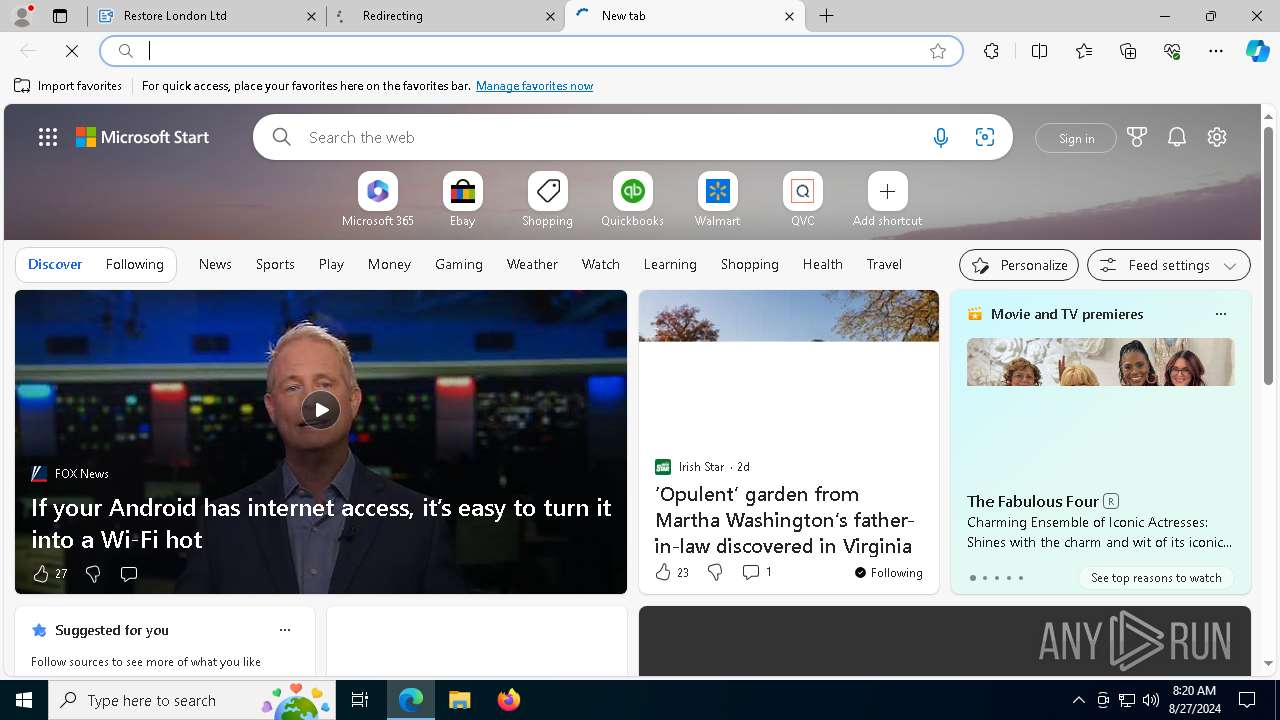The width and height of the screenshot is (1280, 720).
Task: Open page settings gear
Action: pos(1217,138)
